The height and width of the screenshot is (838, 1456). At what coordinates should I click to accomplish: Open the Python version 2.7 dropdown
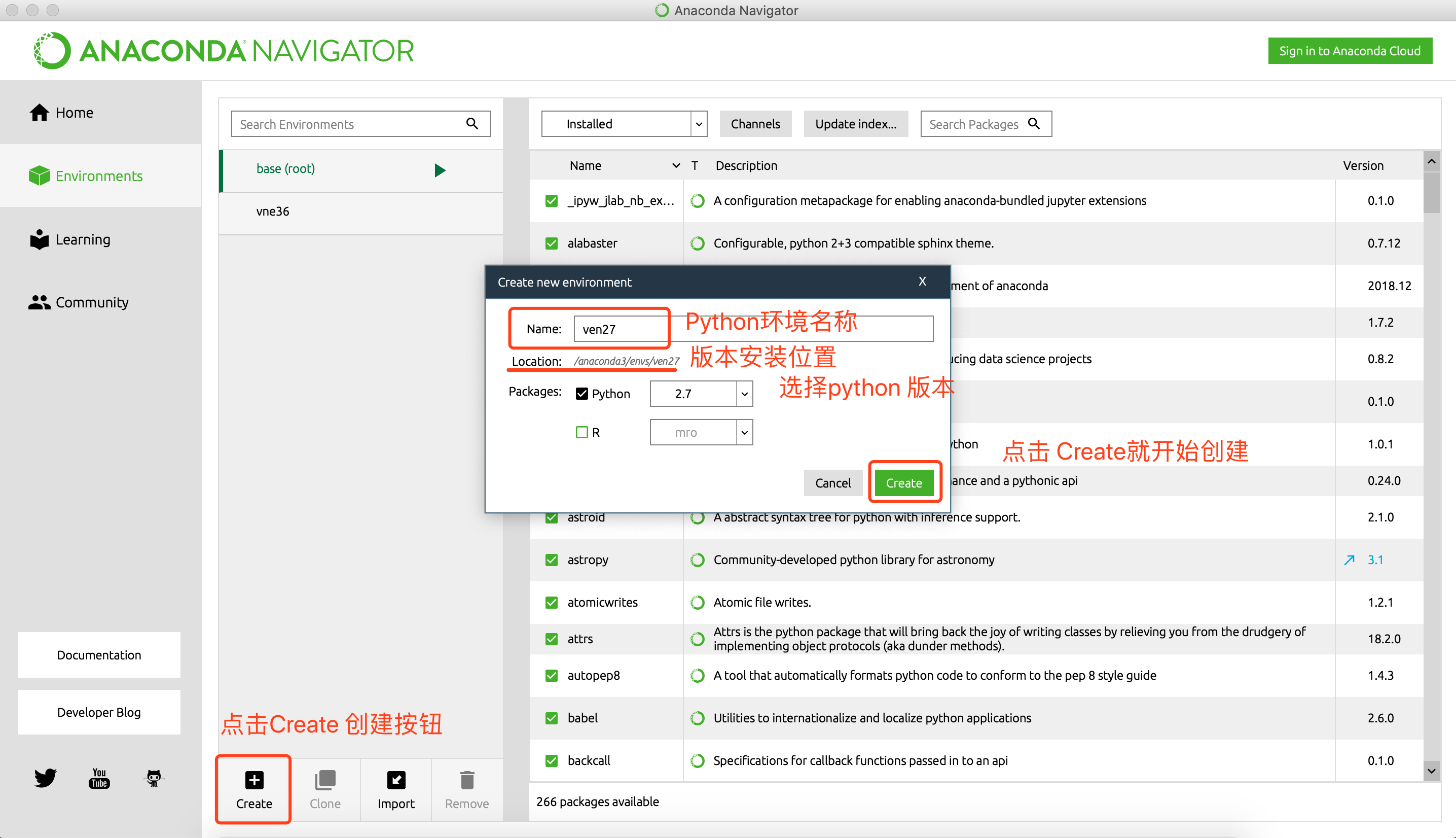tap(744, 394)
